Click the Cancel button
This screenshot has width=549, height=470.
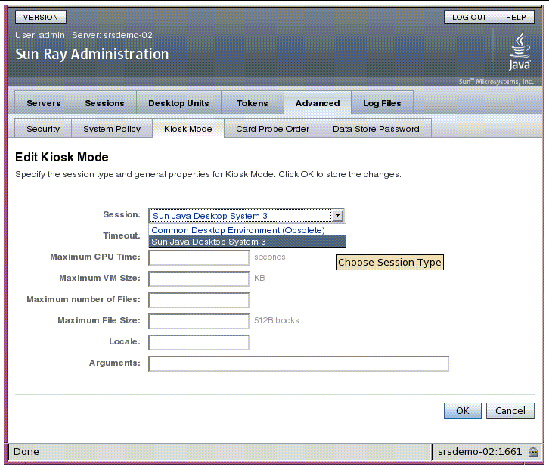(x=510, y=410)
